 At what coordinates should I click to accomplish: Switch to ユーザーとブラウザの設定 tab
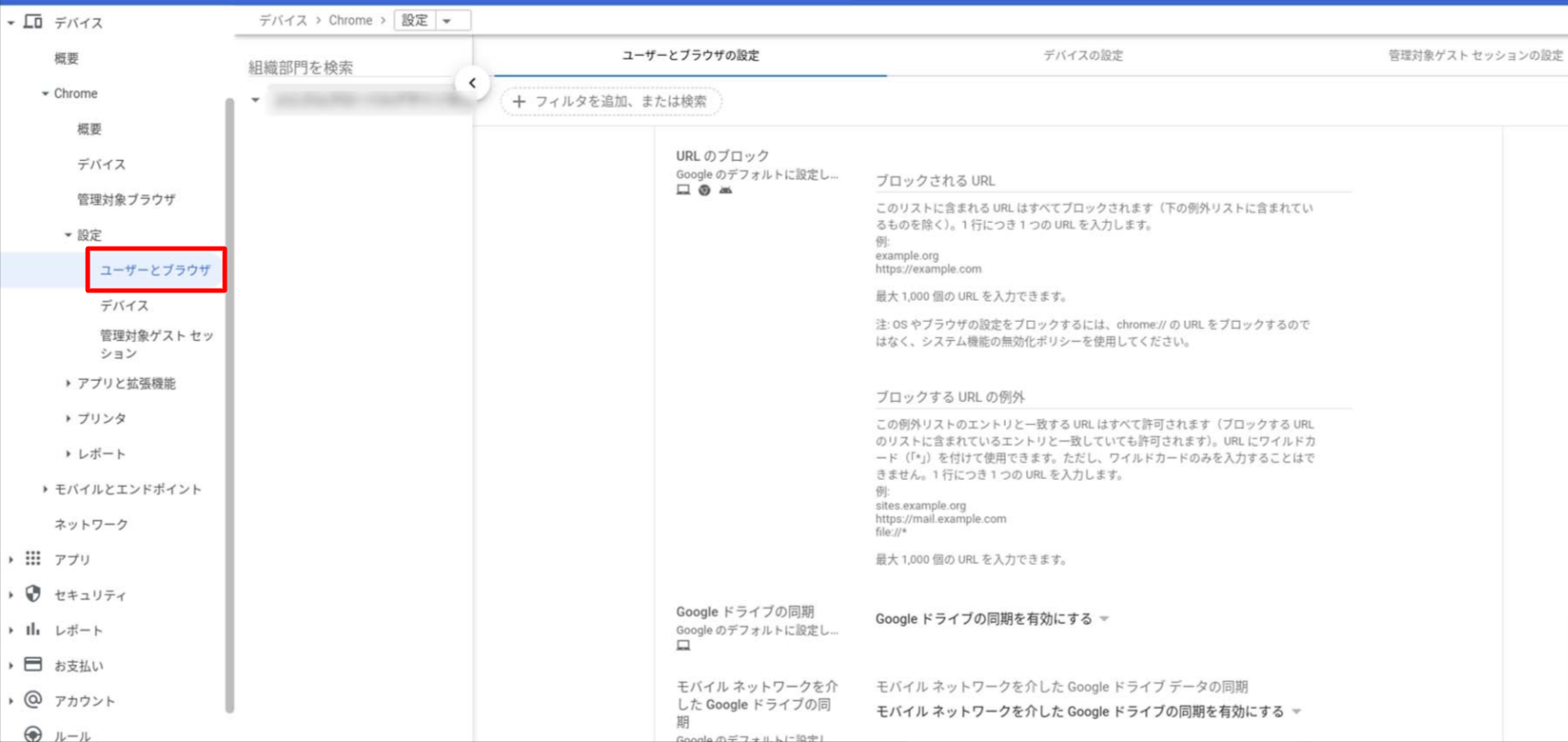691,55
